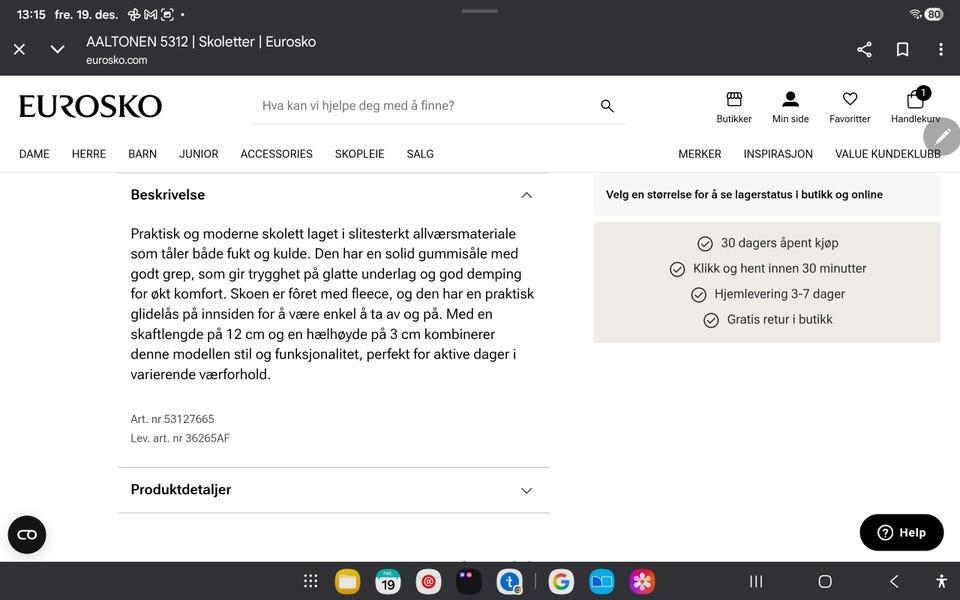Open the SALG menu
The width and height of the screenshot is (960, 600).
(420, 154)
